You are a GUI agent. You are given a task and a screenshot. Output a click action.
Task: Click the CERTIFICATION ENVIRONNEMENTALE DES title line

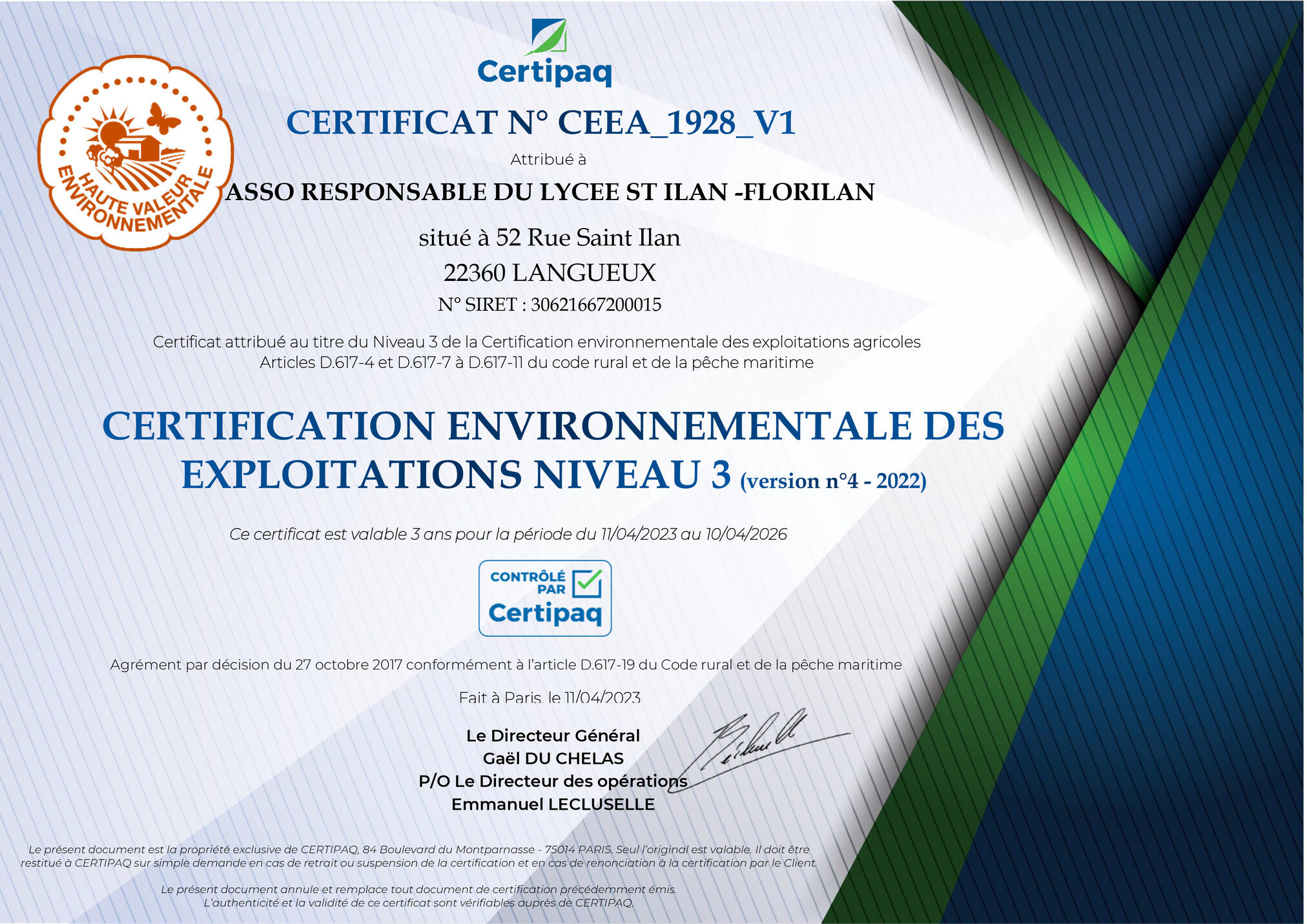553,426
